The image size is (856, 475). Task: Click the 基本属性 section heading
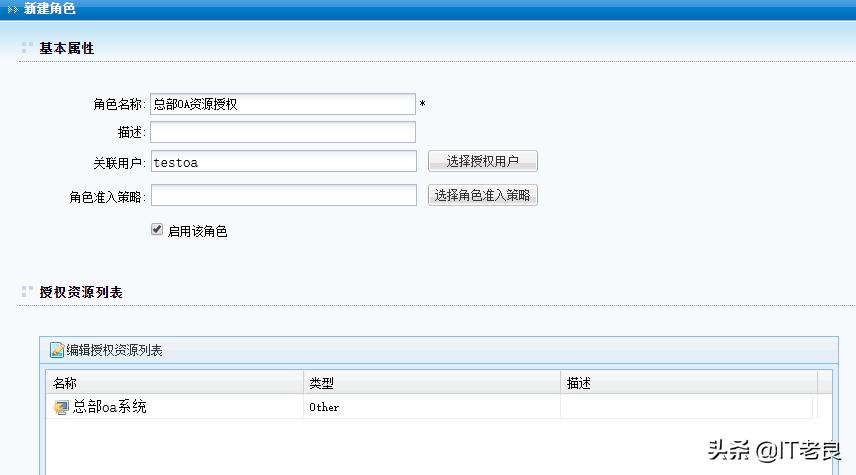pos(67,48)
